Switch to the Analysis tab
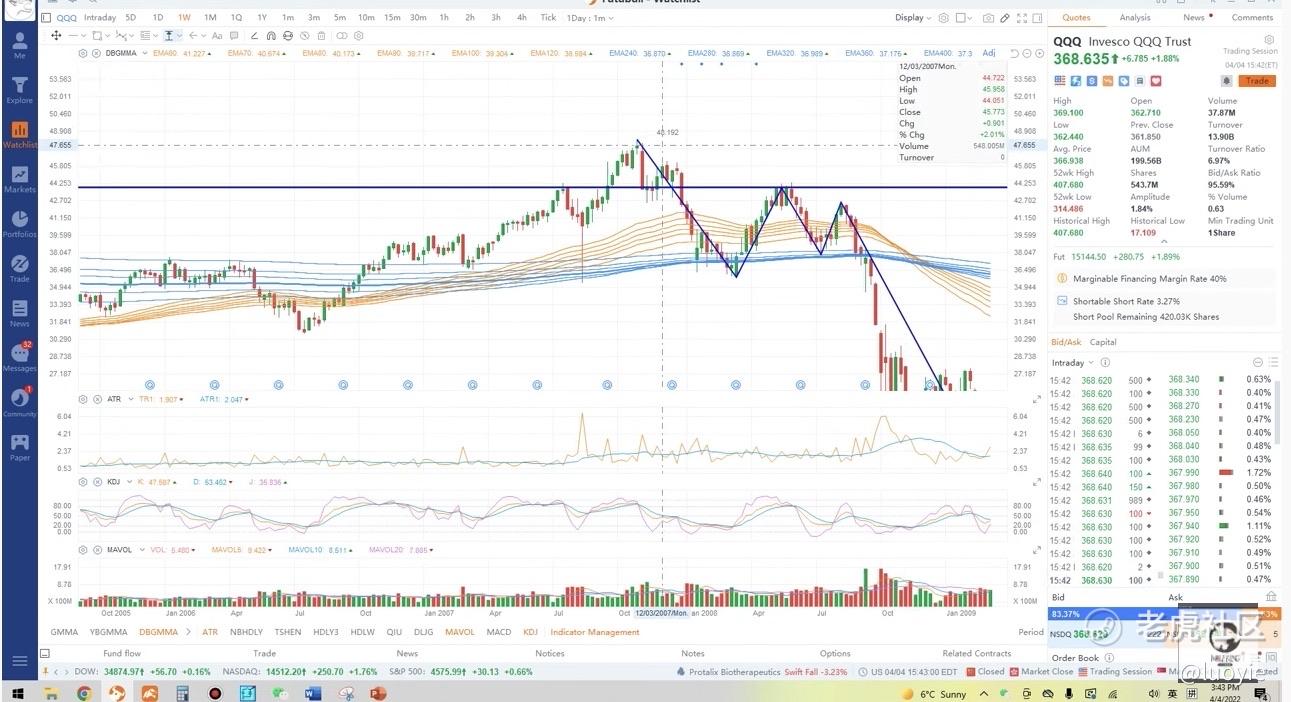 [x=1135, y=18]
